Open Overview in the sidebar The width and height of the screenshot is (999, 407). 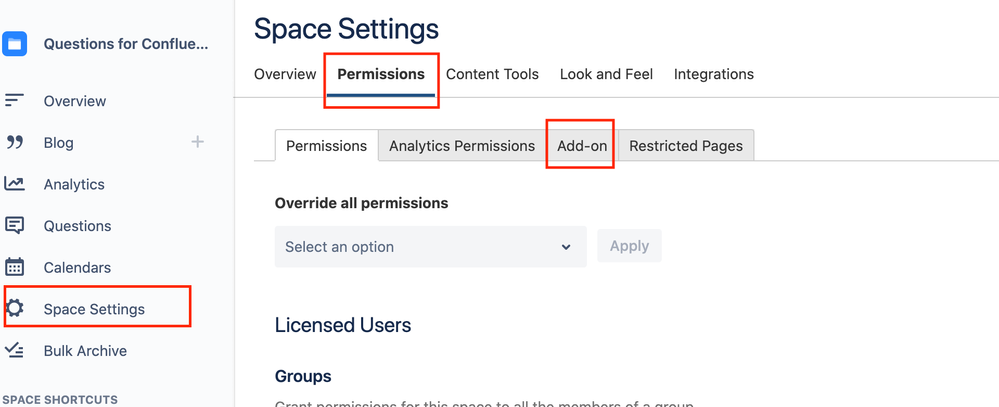[x=75, y=101]
